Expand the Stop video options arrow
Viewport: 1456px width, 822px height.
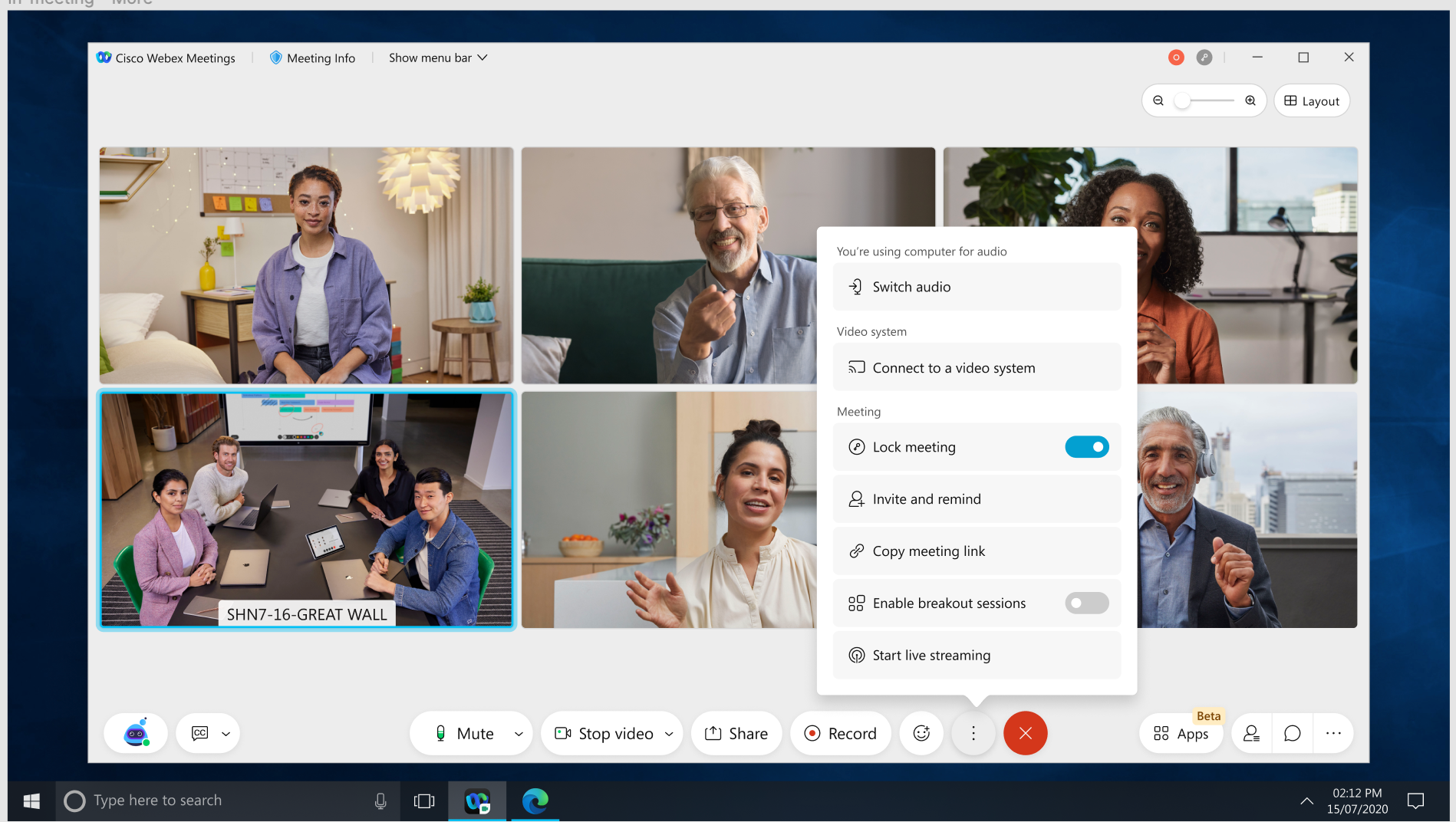(x=669, y=734)
